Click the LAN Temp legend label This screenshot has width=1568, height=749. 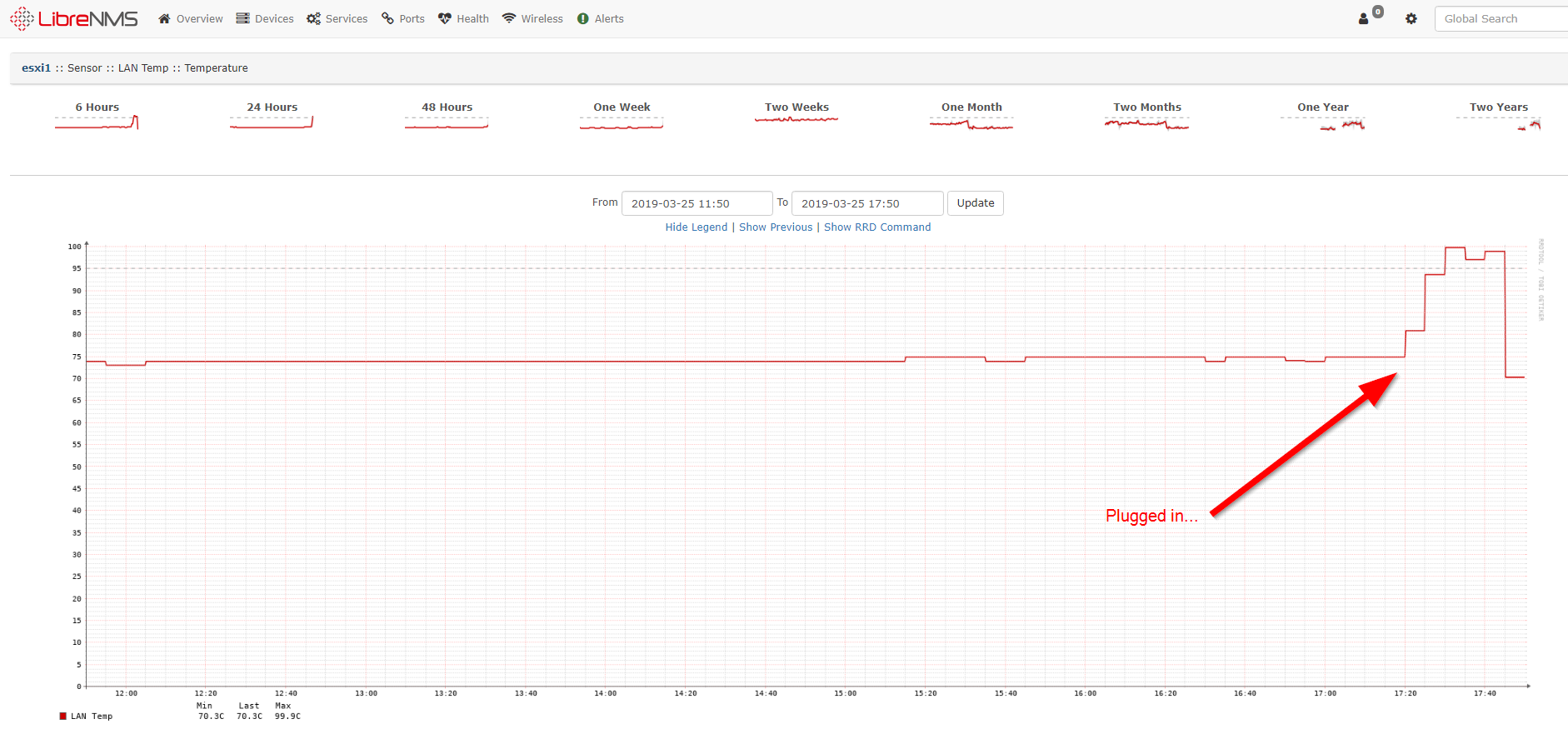92,717
